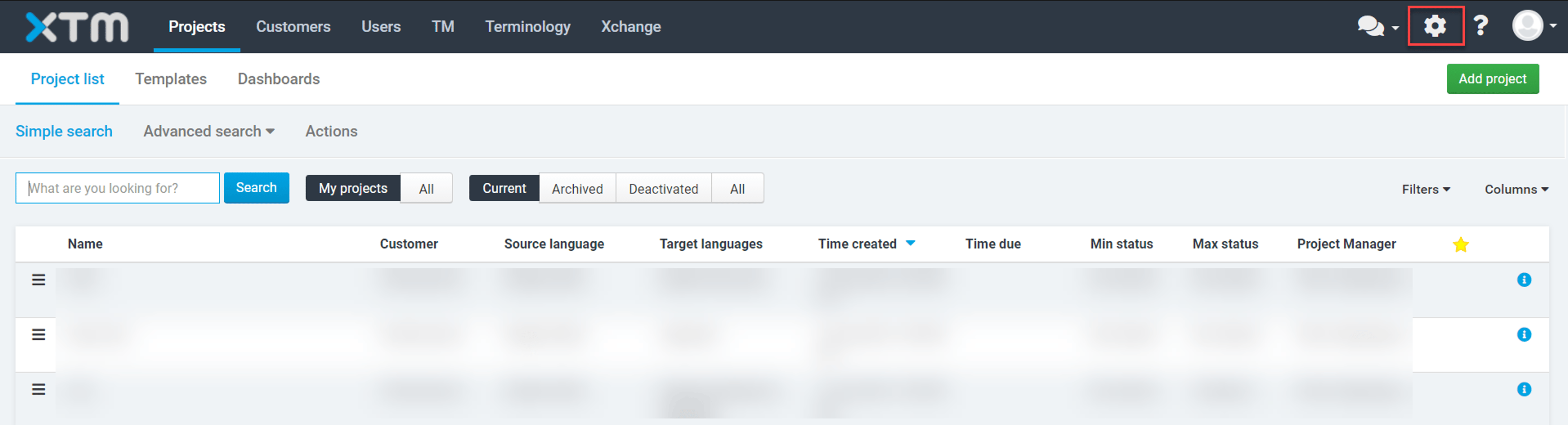The image size is (1568, 425).
Task: Expand the Columns dropdown
Action: point(1516,189)
